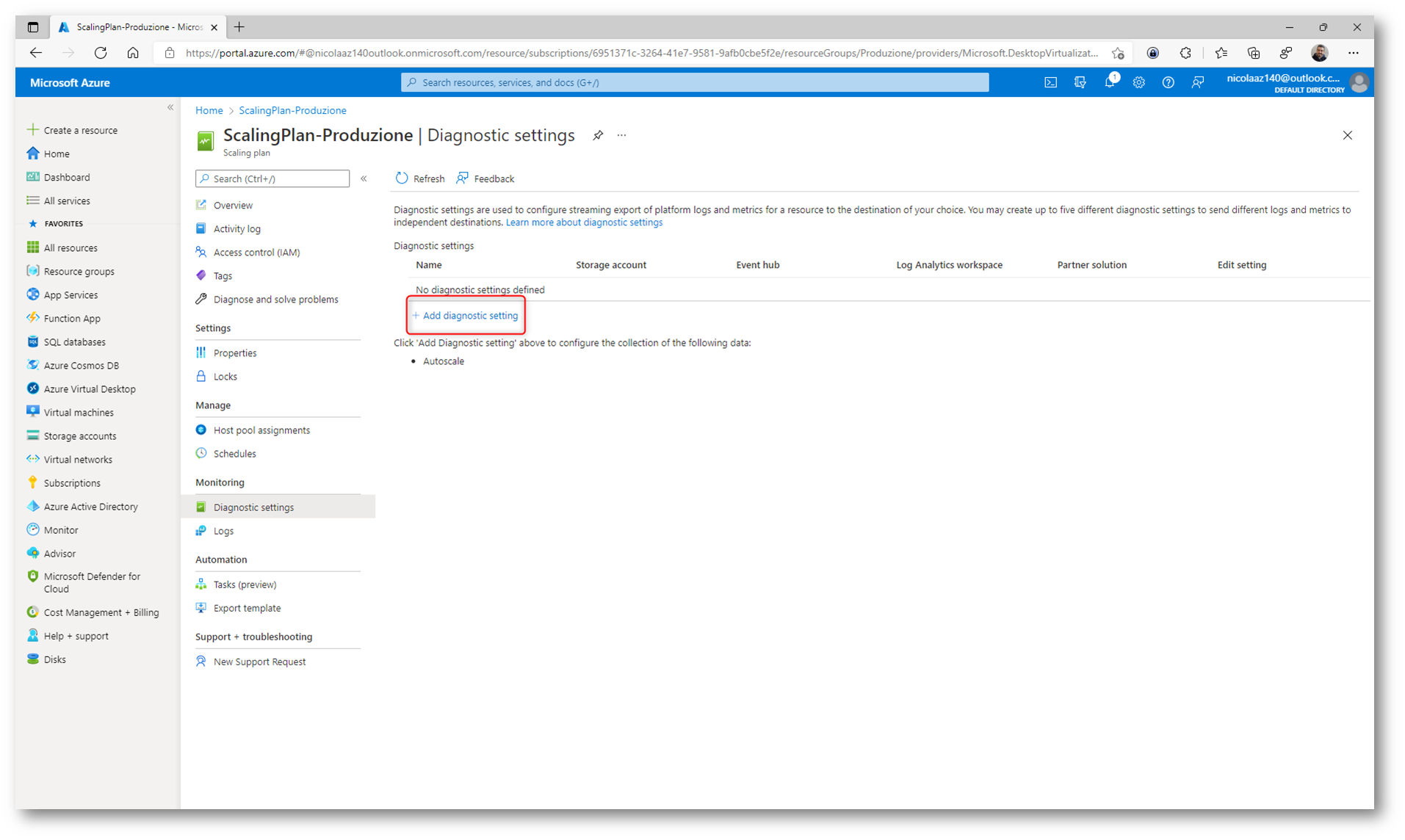Image resolution: width=1405 pixels, height=840 pixels.
Task: Open Virtual machines favorite
Action: pyautogui.click(x=79, y=413)
